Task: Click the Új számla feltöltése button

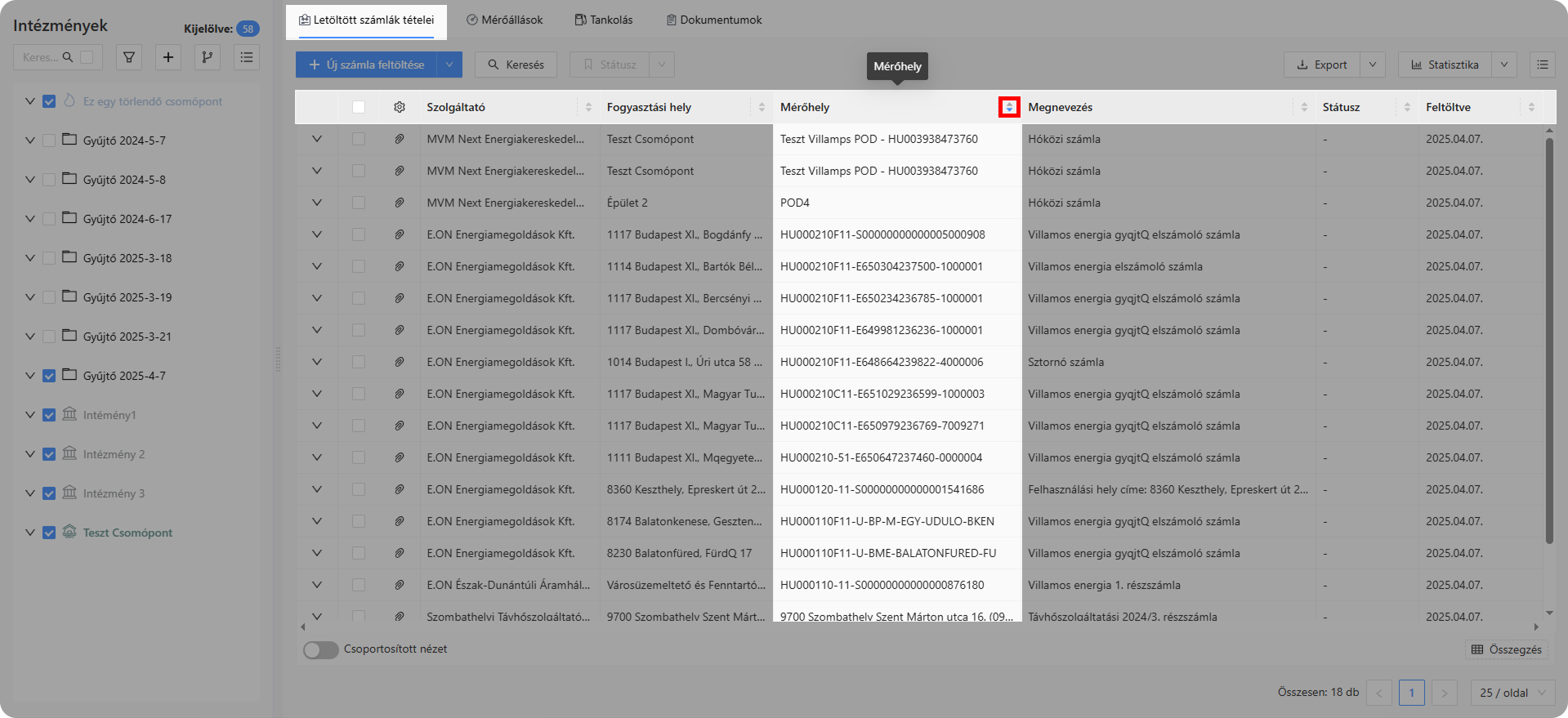Action: tap(366, 65)
